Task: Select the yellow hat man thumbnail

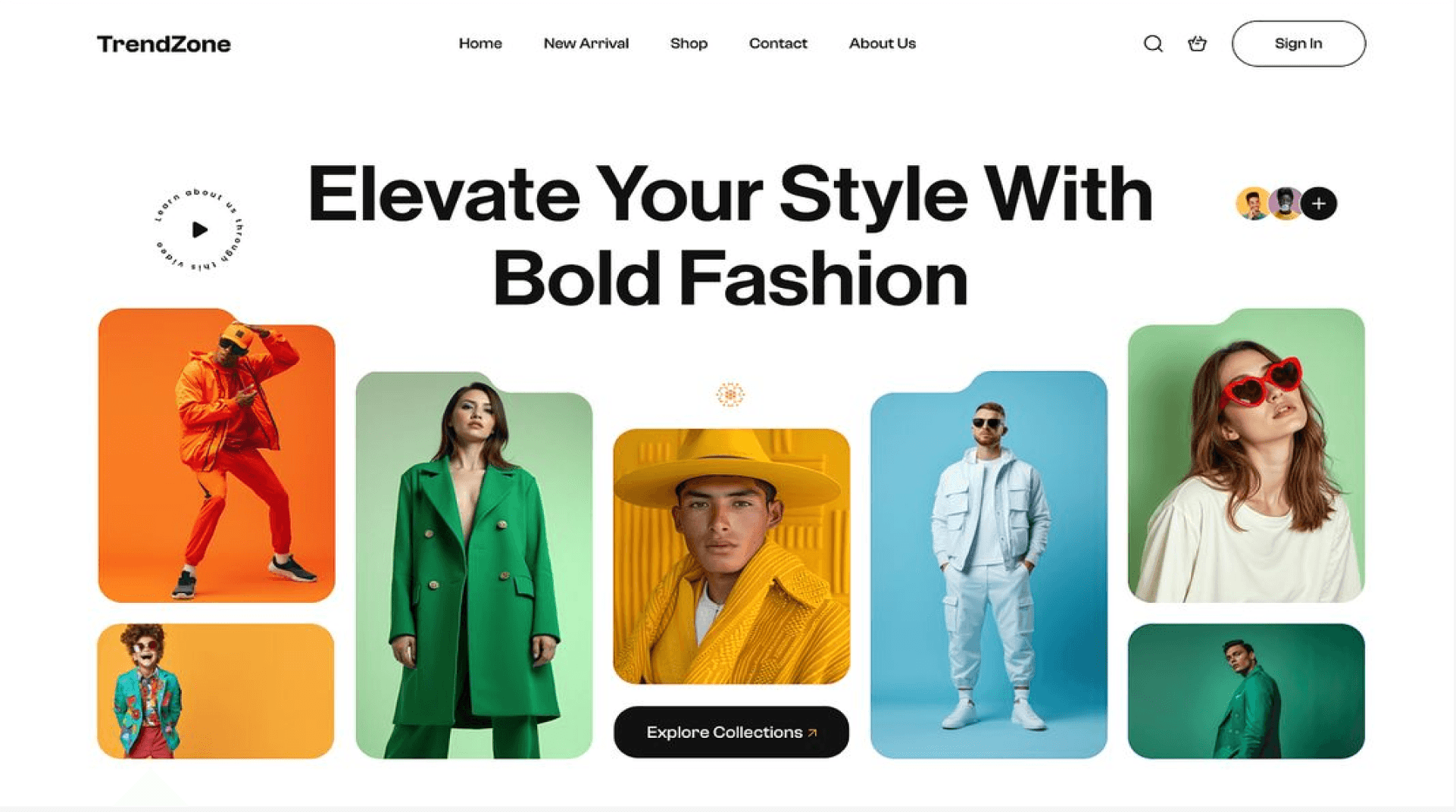Action: (x=731, y=557)
